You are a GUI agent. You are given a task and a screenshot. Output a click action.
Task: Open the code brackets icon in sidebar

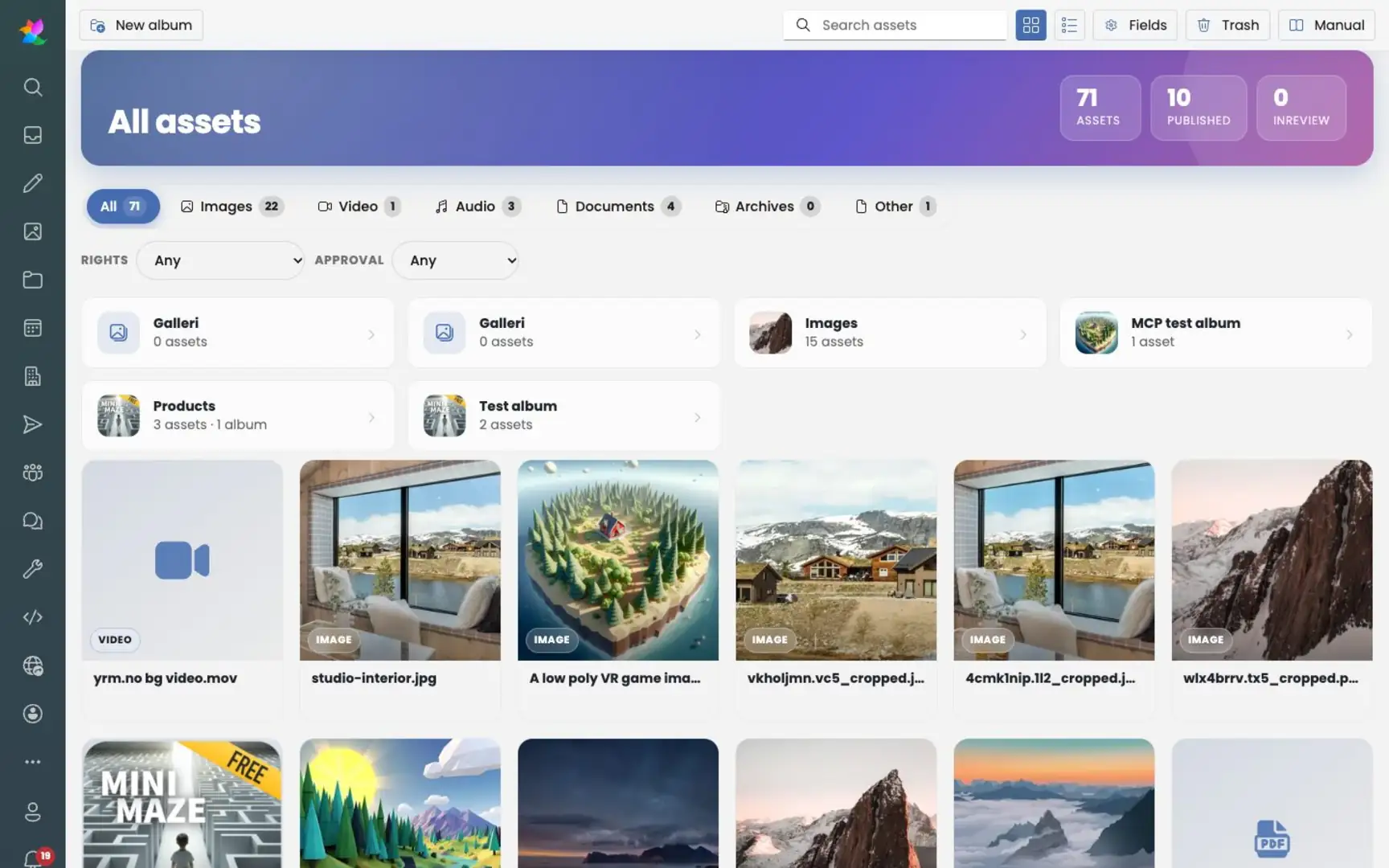coord(32,617)
